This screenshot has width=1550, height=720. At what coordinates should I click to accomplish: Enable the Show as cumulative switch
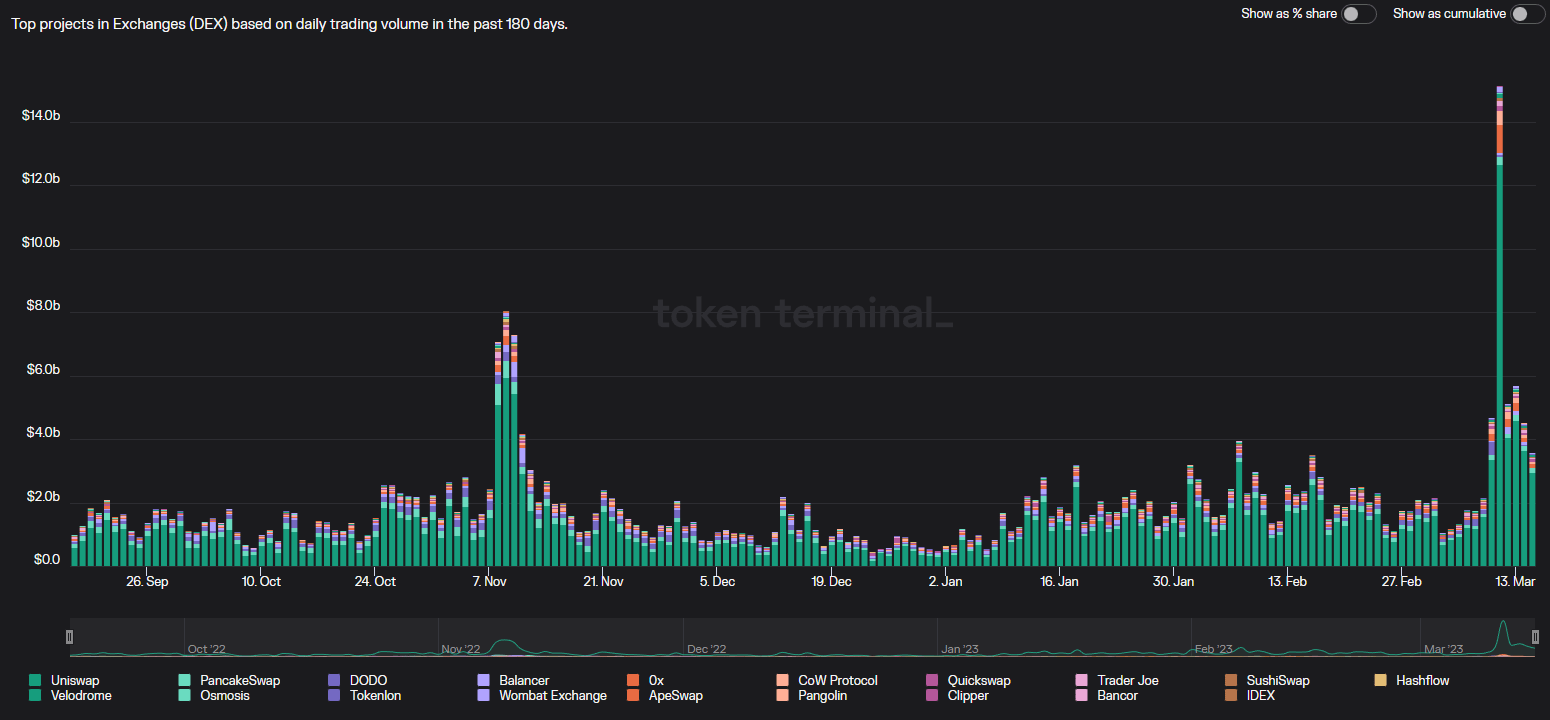pos(1527,14)
